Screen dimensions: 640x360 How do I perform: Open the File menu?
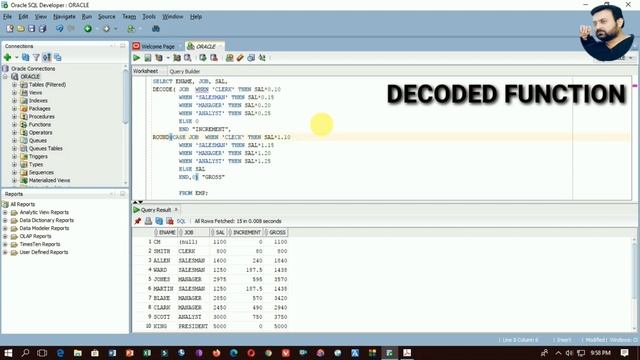click(x=7, y=17)
